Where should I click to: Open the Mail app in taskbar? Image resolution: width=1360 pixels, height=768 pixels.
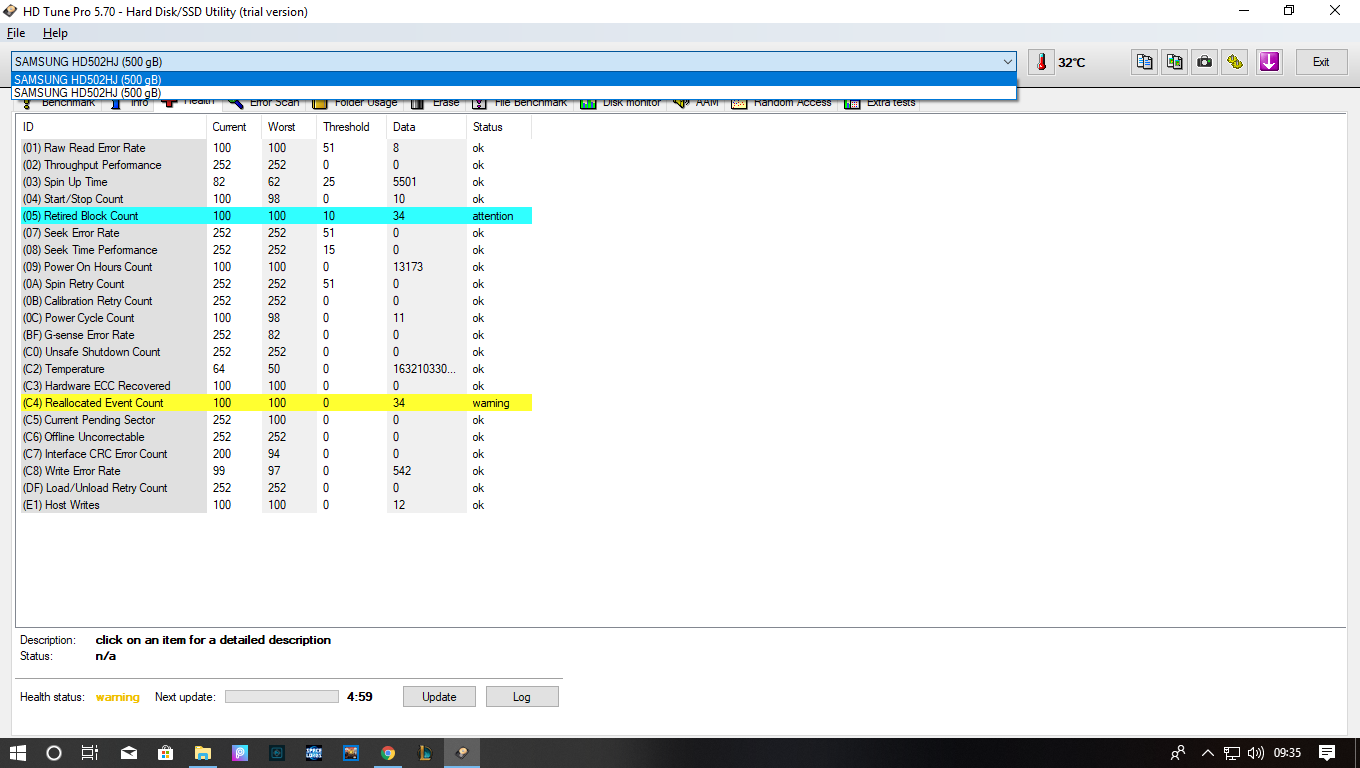[129, 753]
